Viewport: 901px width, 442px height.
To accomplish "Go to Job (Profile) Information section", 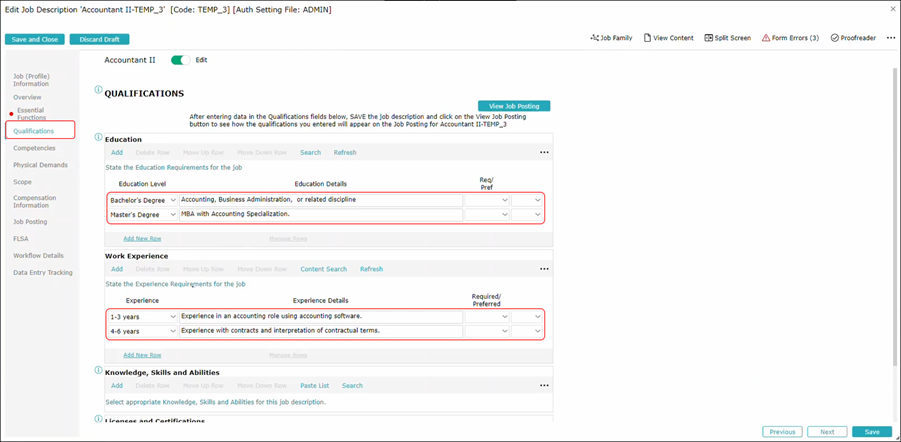I will pos(31,80).
